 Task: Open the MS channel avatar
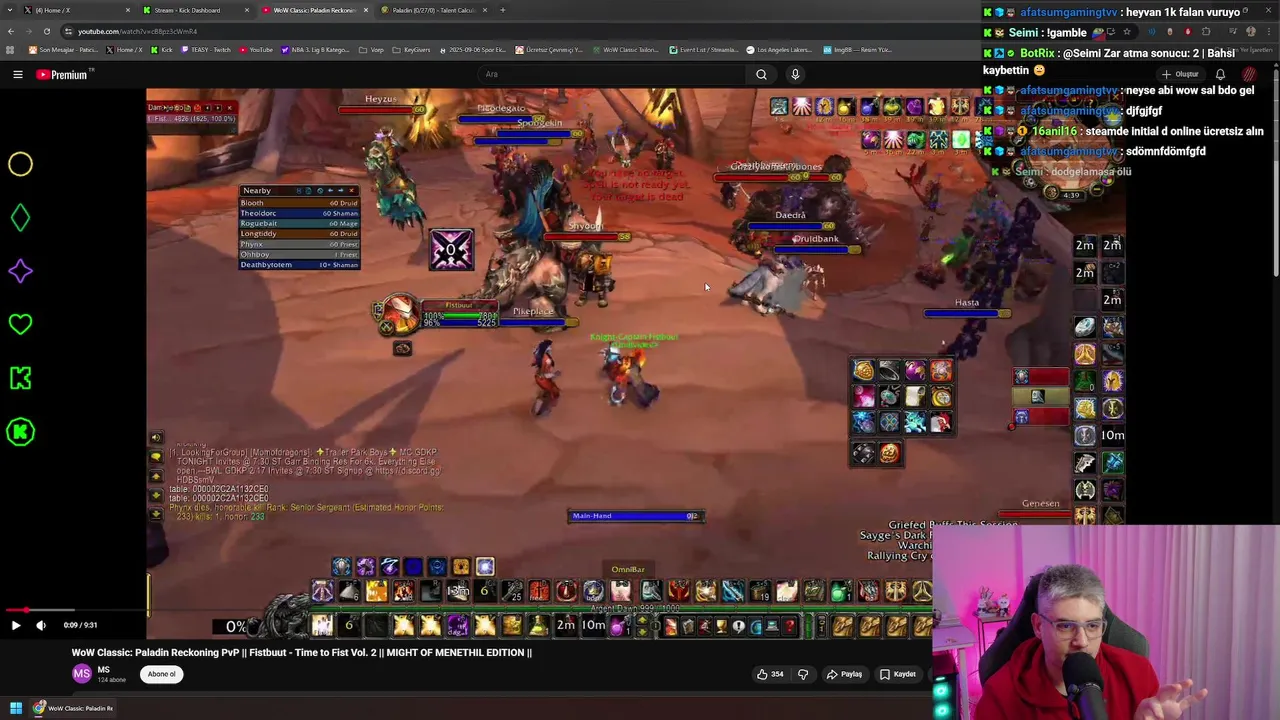pos(81,674)
